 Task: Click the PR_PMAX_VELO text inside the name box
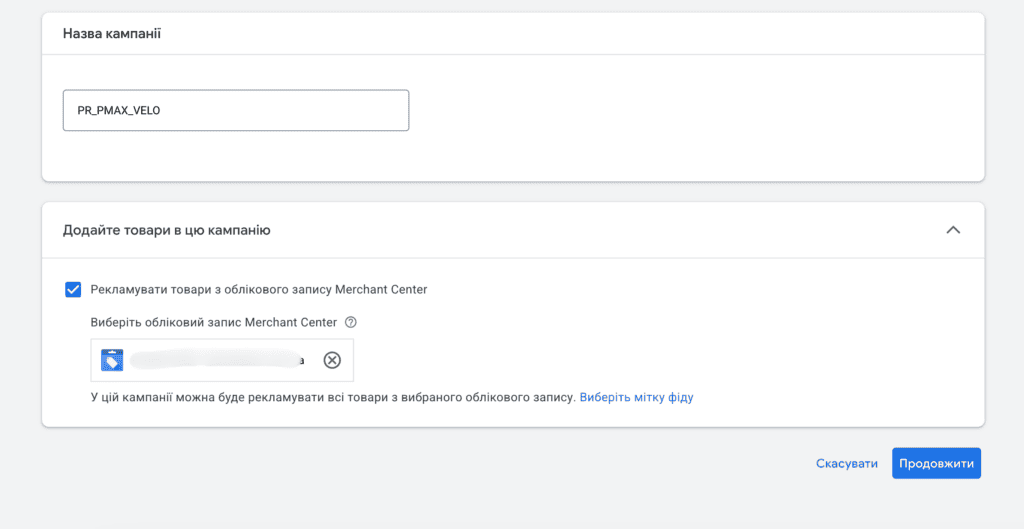[119, 110]
